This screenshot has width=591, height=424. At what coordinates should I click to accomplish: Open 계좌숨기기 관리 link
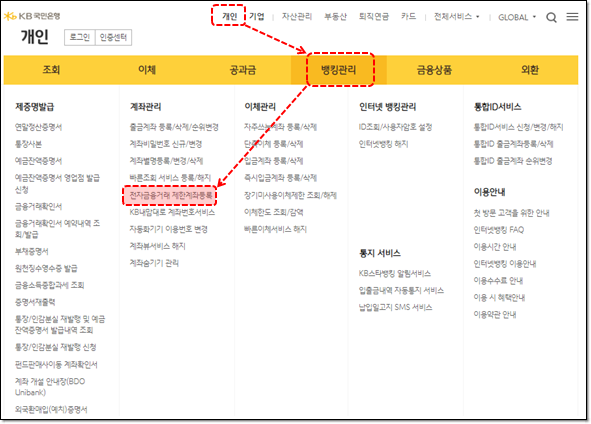(154, 263)
